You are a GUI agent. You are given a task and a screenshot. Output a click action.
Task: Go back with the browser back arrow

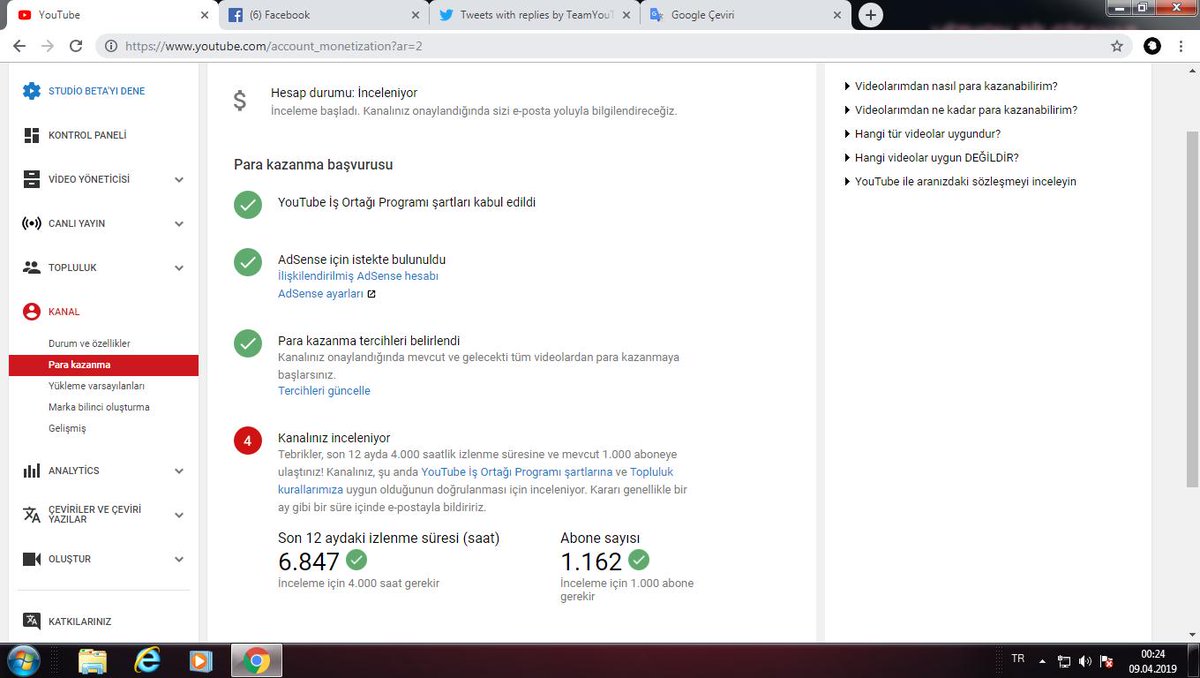coord(18,46)
